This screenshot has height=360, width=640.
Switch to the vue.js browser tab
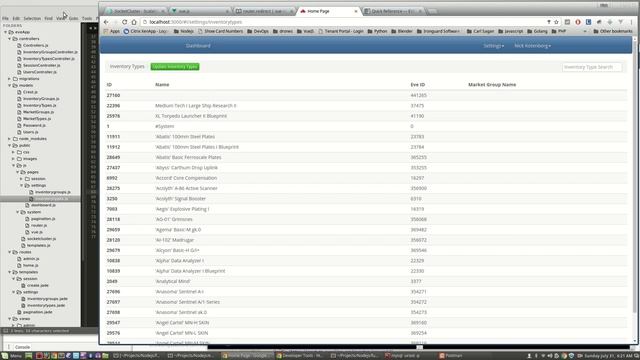[x=199, y=11]
